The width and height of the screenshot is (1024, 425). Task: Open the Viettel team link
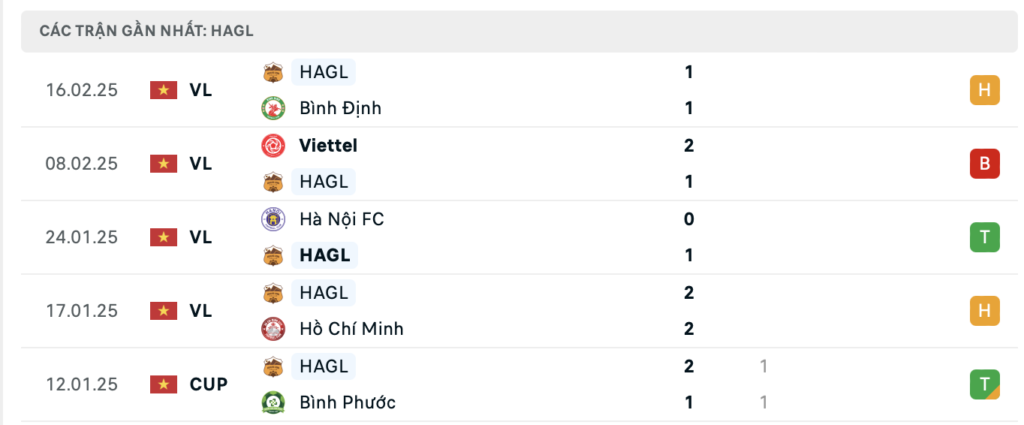(328, 145)
